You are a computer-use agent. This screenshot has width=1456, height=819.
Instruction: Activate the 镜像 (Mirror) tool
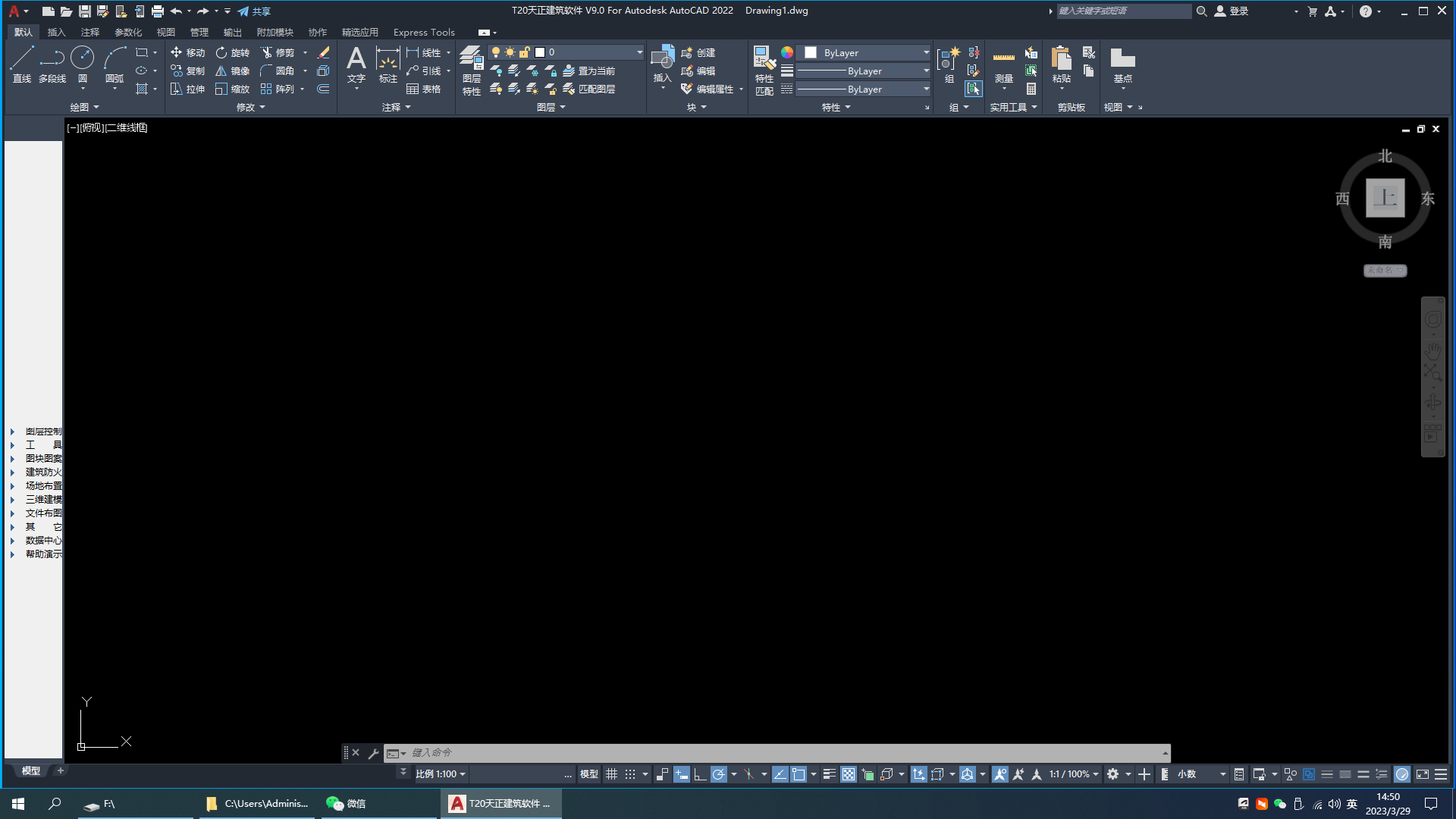[231, 71]
